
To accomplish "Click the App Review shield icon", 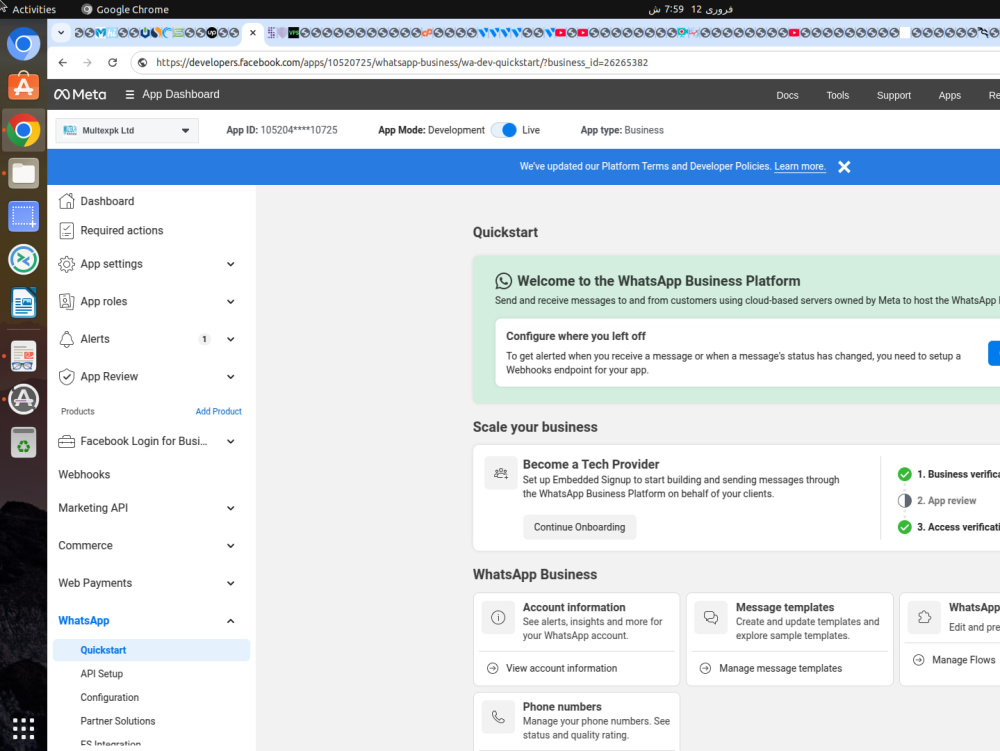I will (x=66, y=377).
